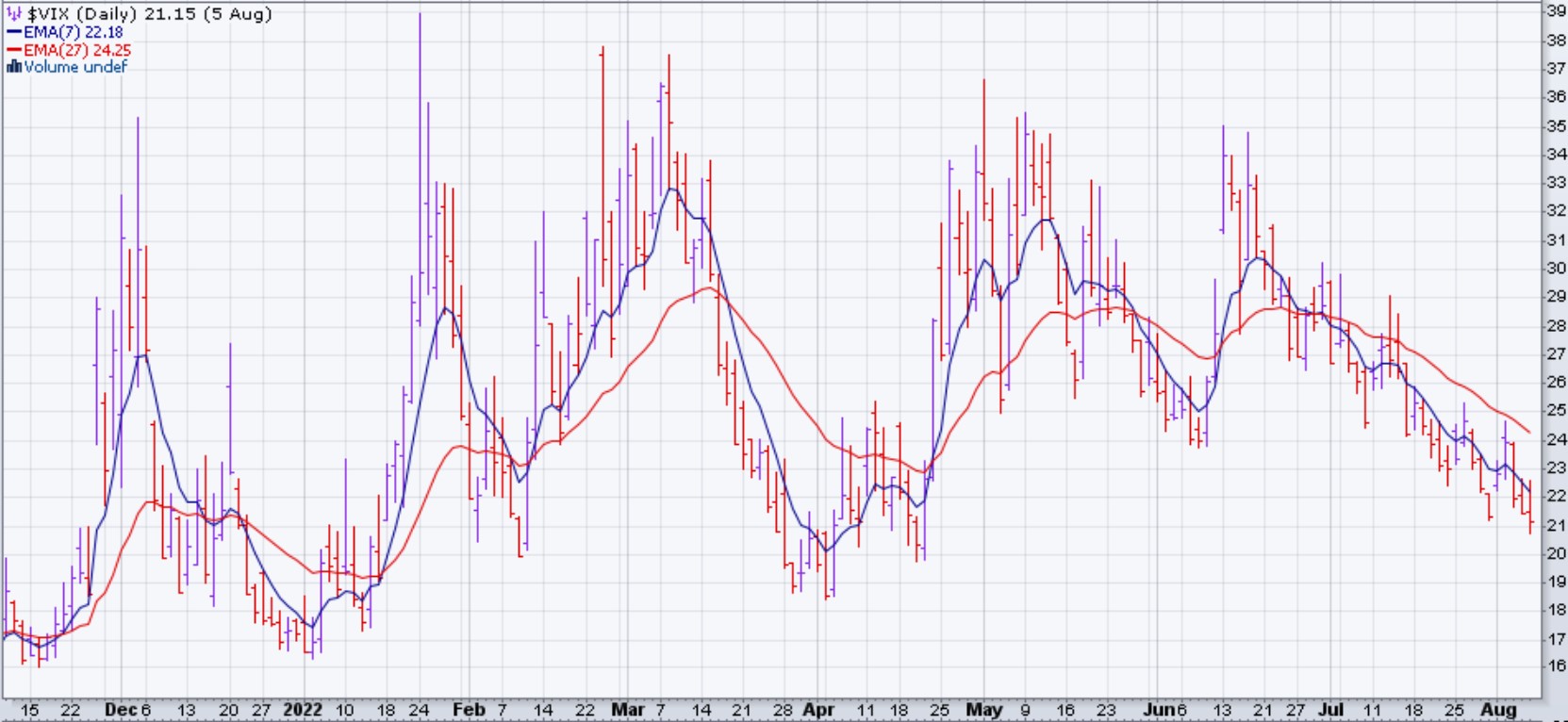Click the Jun label on date axis
The image size is (1568, 722).
(x=1160, y=710)
